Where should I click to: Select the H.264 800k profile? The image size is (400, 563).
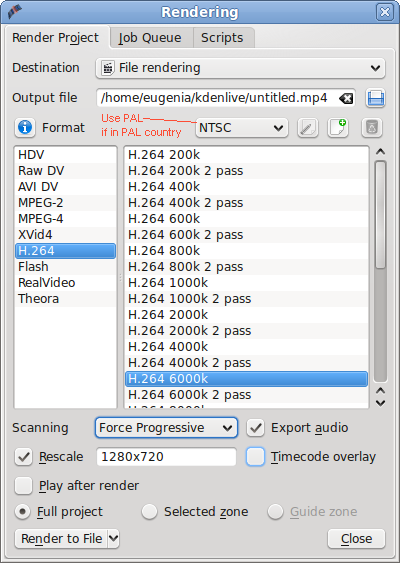(246, 251)
